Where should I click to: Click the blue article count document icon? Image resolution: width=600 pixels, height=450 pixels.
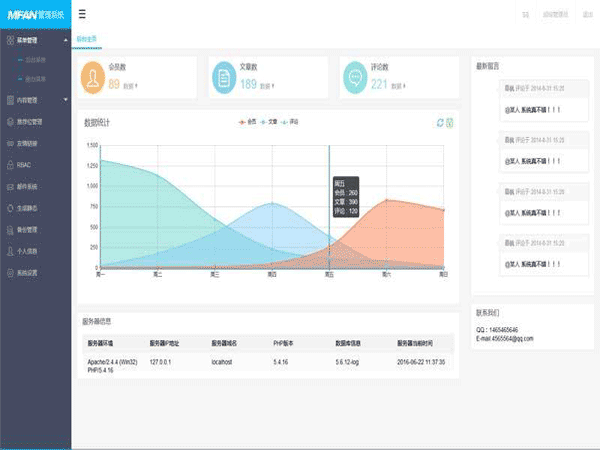tap(224, 78)
